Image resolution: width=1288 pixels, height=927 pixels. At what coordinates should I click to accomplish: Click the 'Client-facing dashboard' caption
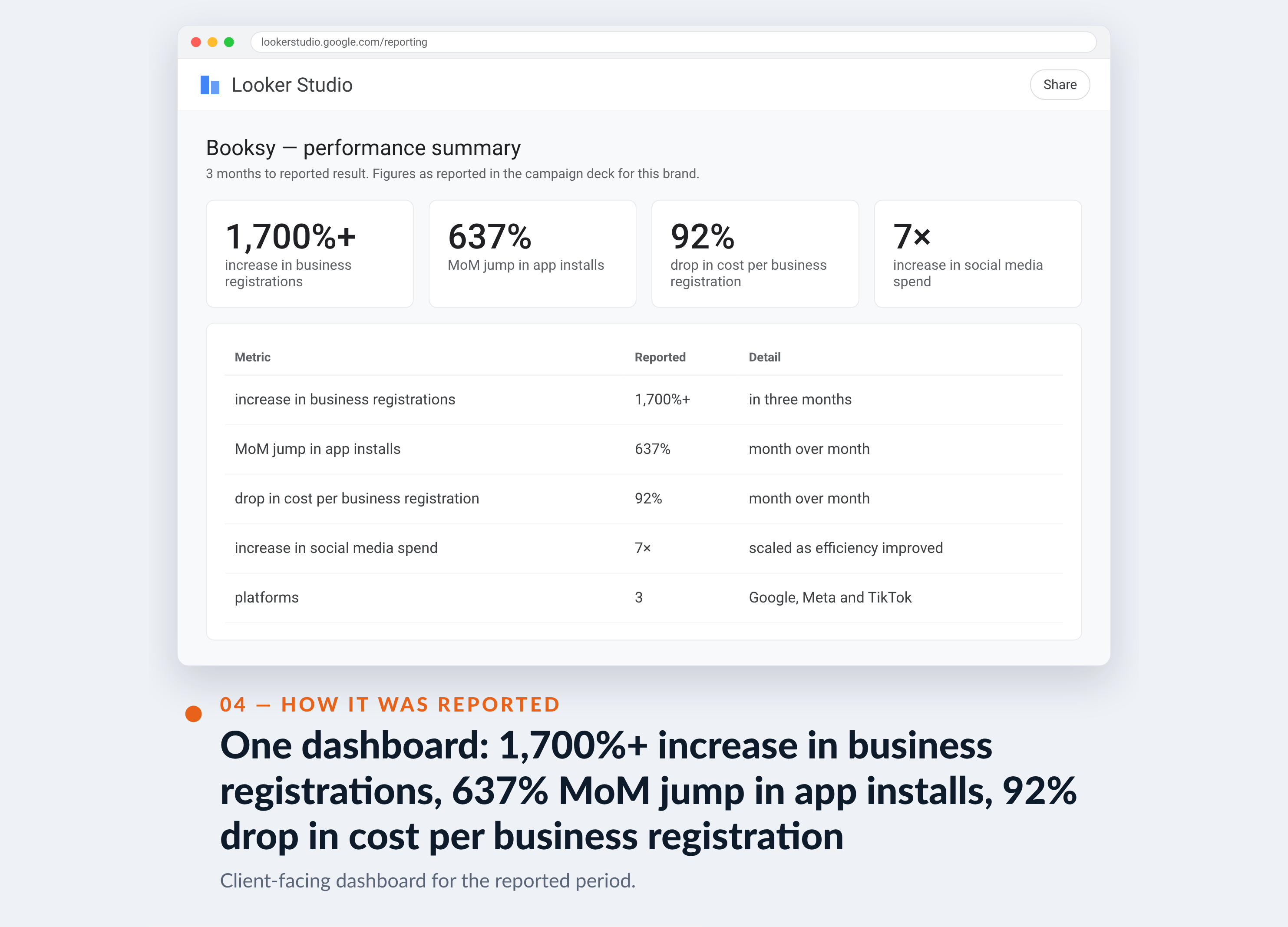(428, 881)
